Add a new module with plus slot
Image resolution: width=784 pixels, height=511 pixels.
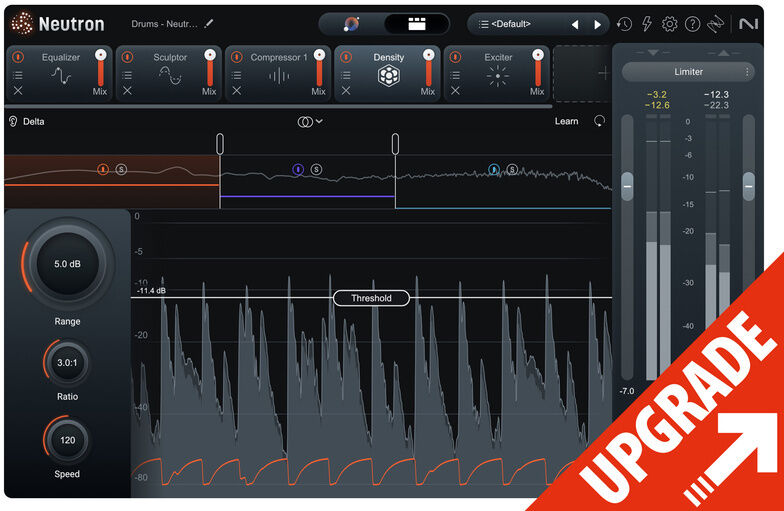click(603, 74)
